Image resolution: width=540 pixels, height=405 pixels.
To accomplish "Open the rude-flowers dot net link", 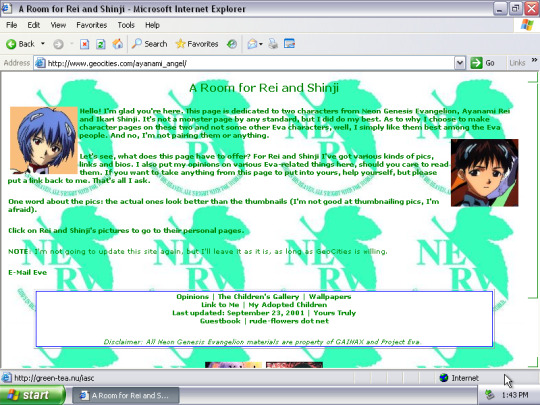I will click(x=289, y=321).
